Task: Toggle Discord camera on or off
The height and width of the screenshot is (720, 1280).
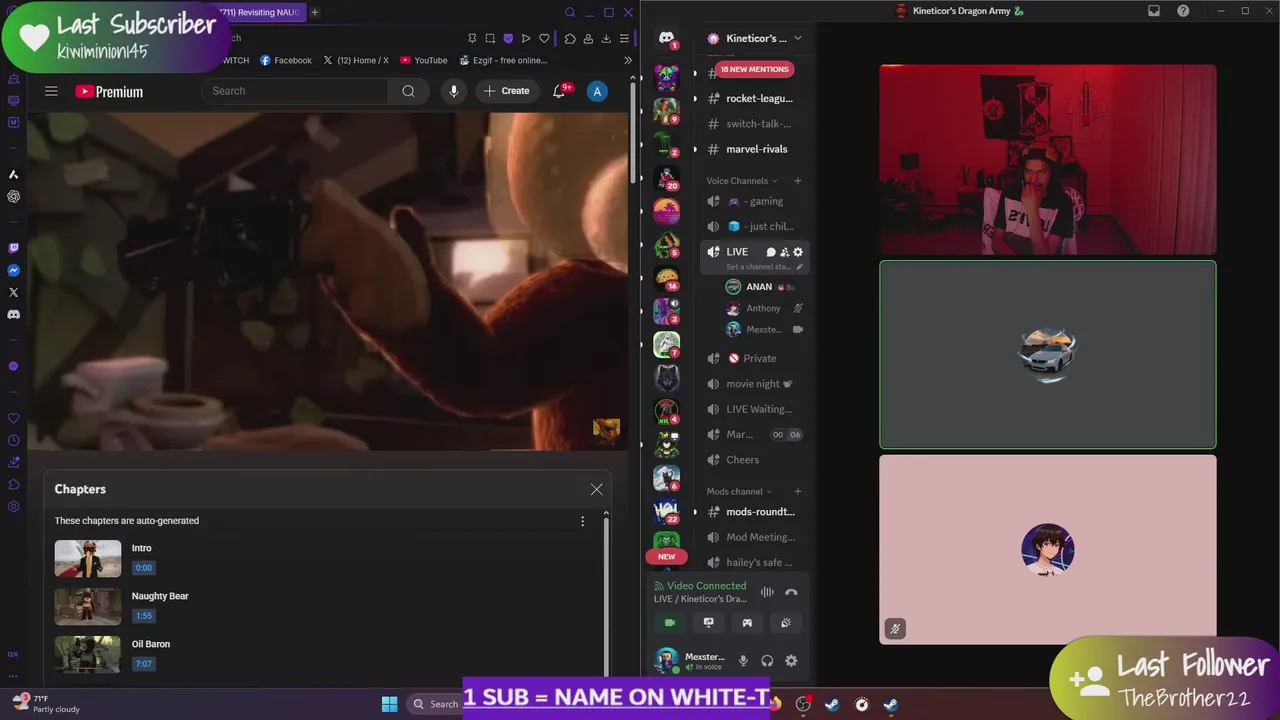Action: [x=670, y=622]
